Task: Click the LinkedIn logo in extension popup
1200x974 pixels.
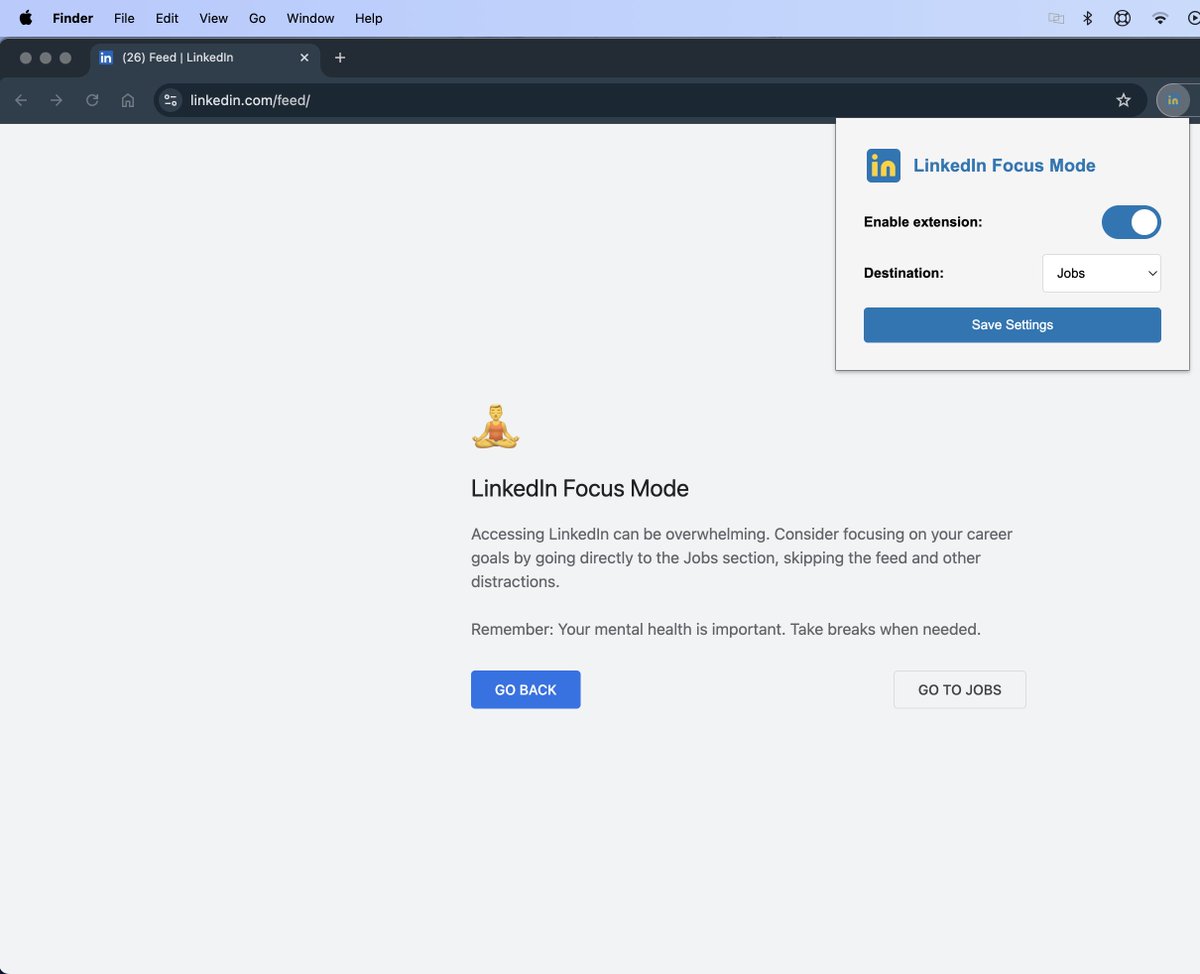Action: pyautogui.click(x=884, y=166)
